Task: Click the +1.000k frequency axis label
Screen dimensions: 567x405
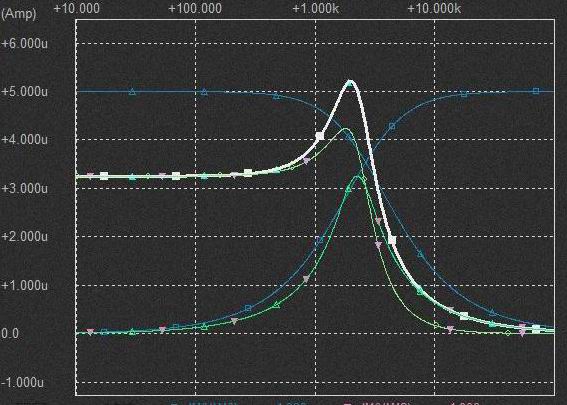Action: pyautogui.click(x=315, y=8)
